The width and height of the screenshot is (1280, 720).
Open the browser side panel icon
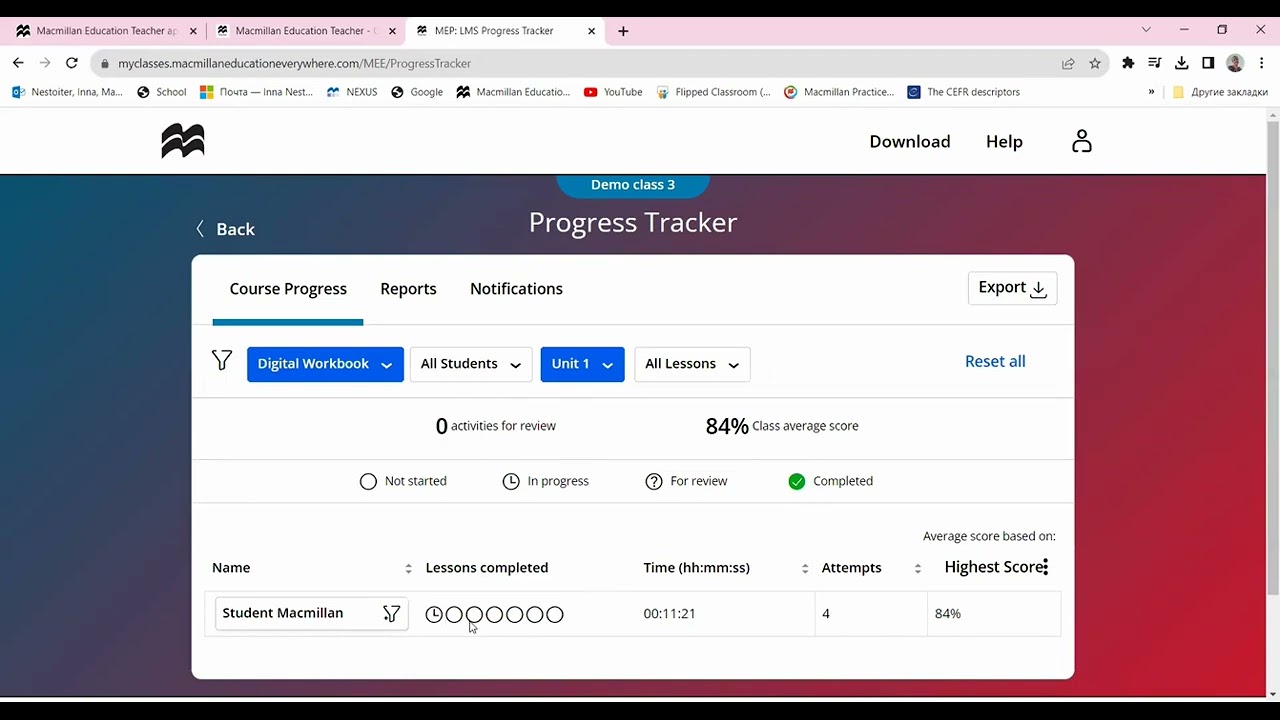point(1208,63)
